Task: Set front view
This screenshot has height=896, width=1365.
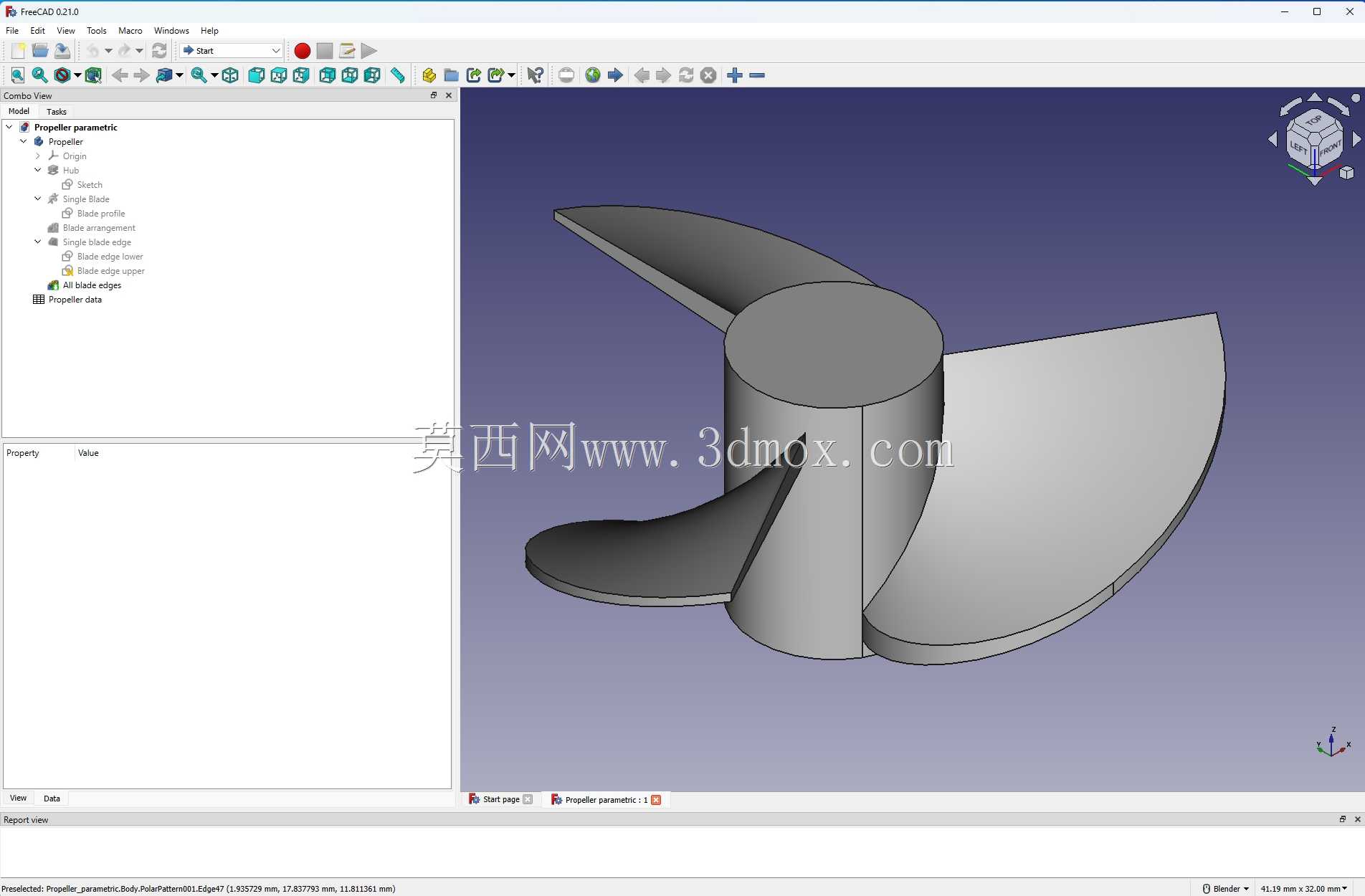Action: [x=256, y=75]
